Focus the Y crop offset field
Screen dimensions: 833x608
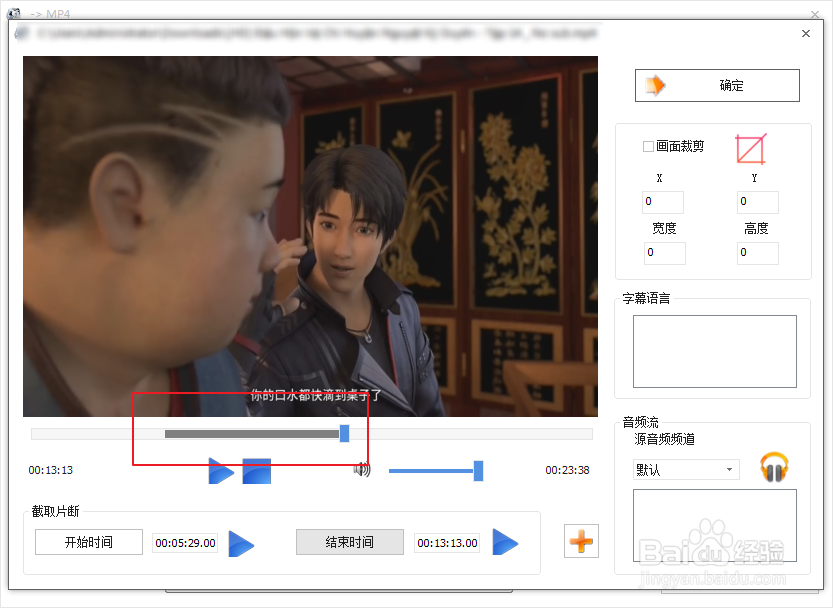tap(758, 202)
